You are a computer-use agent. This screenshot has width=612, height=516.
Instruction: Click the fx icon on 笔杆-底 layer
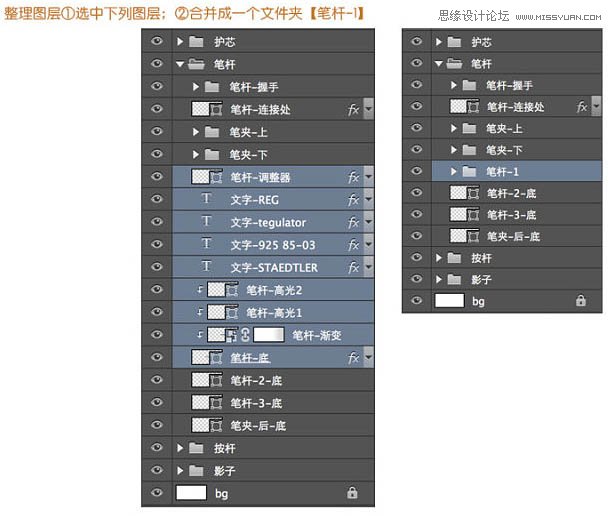353,358
